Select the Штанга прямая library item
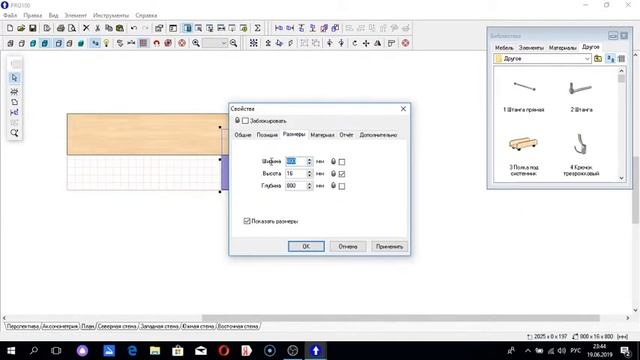Screen dimensions: 640x360 click(x=524, y=96)
